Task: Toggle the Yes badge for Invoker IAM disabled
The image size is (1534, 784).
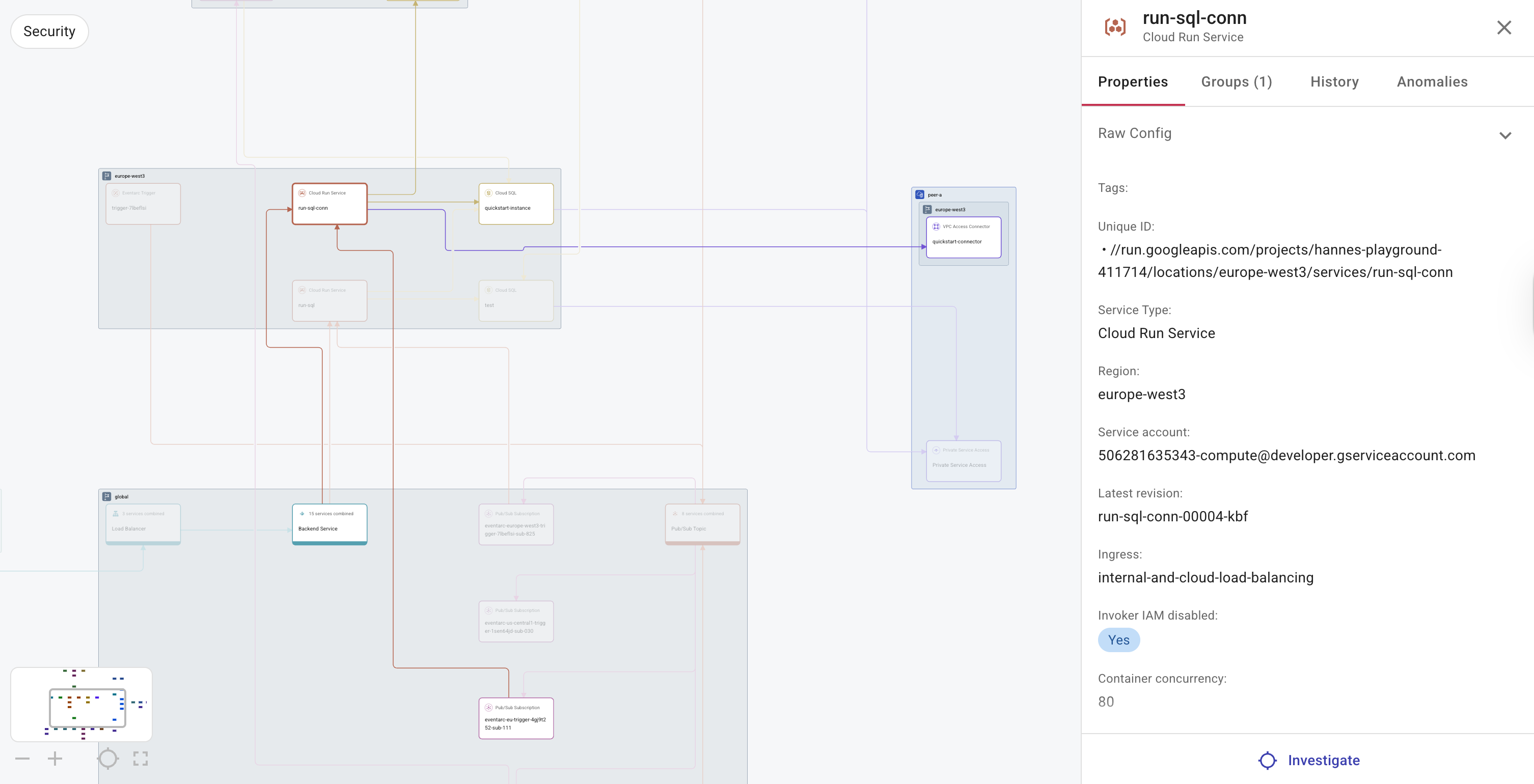Action: pos(1119,640)
